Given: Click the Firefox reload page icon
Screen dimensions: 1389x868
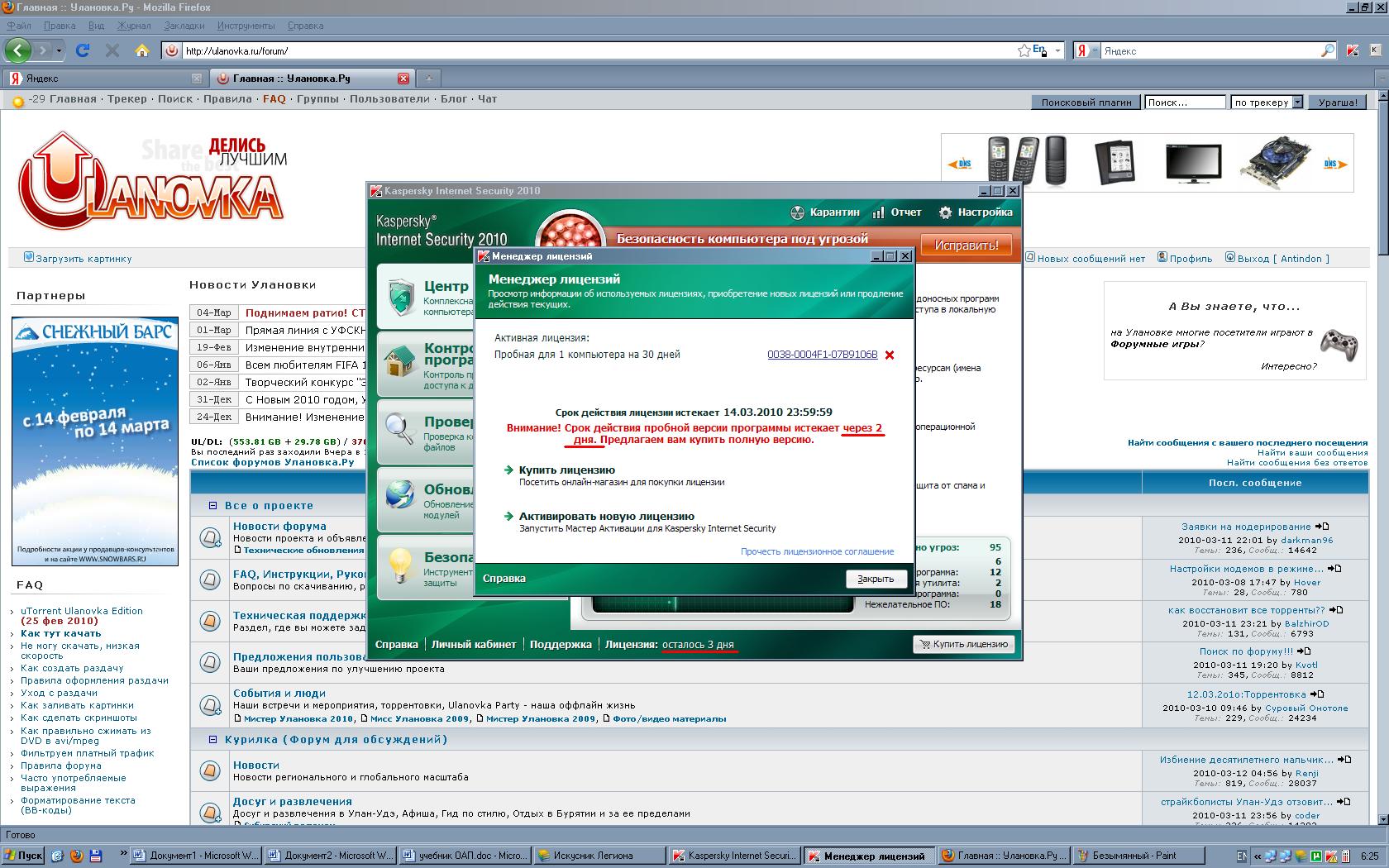Looking at the screenshot, I should click(x=83, y=50).
